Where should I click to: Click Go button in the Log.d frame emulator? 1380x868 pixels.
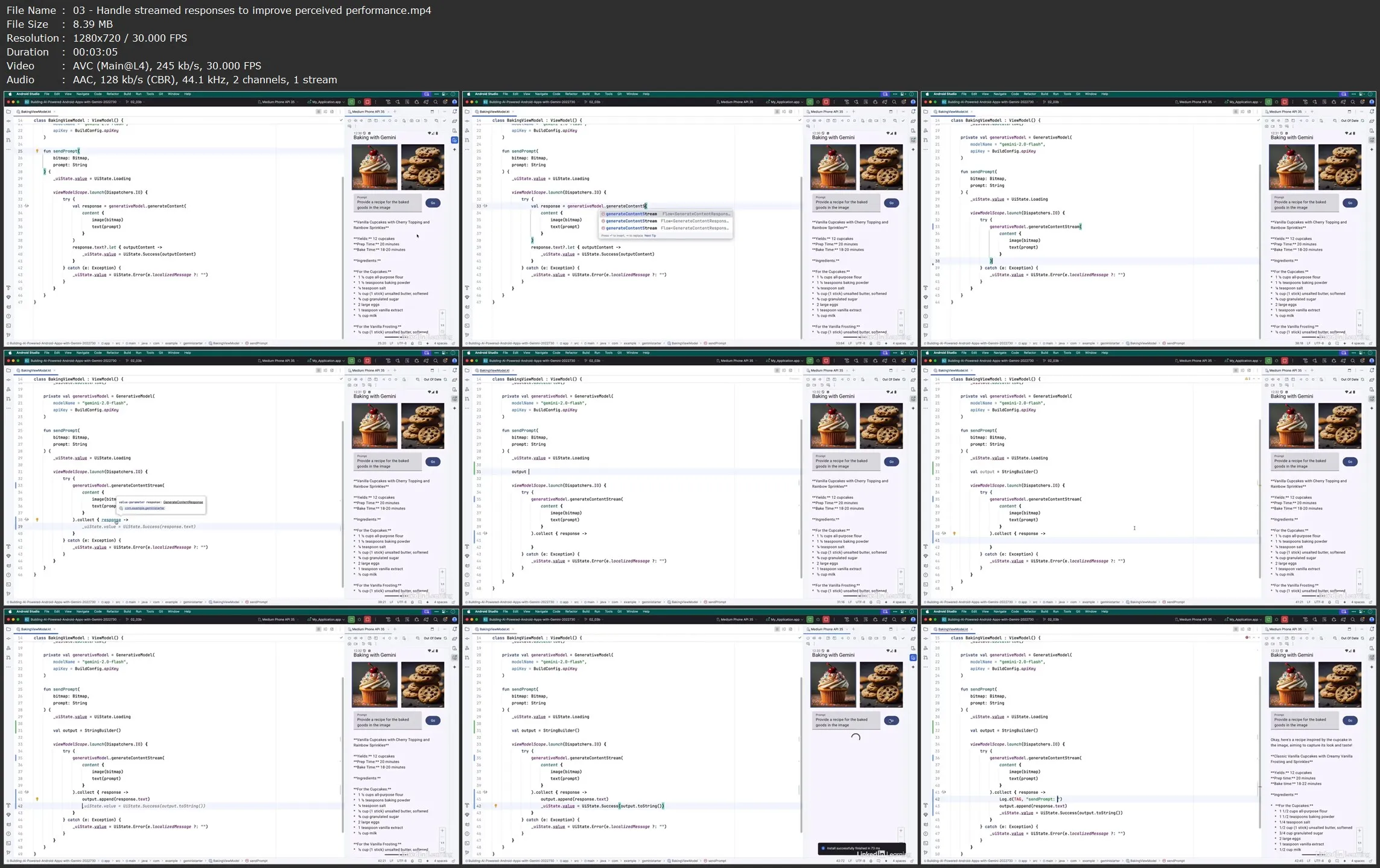click(1350, 720)
